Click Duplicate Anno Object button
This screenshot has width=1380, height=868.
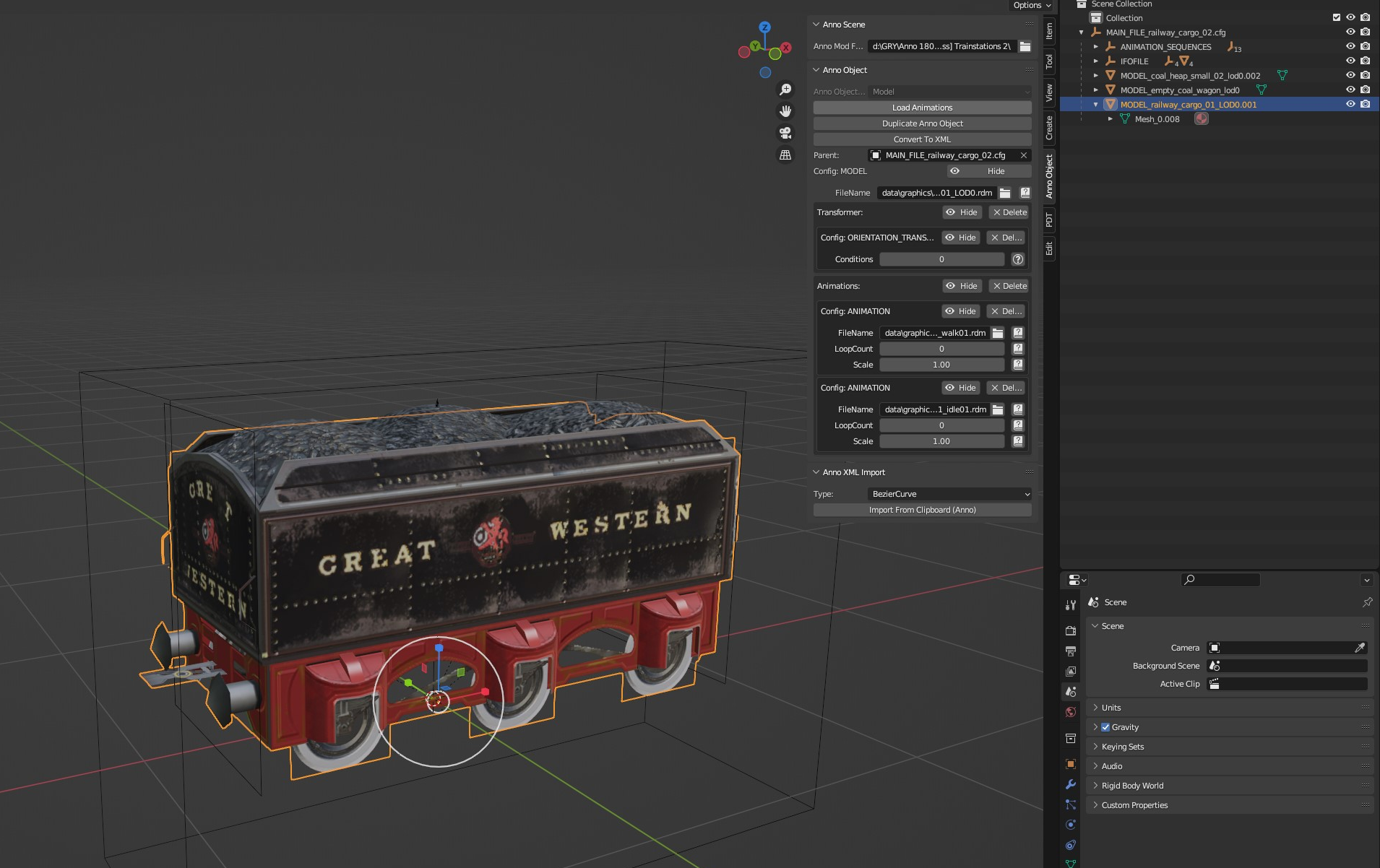pos(922,123)
